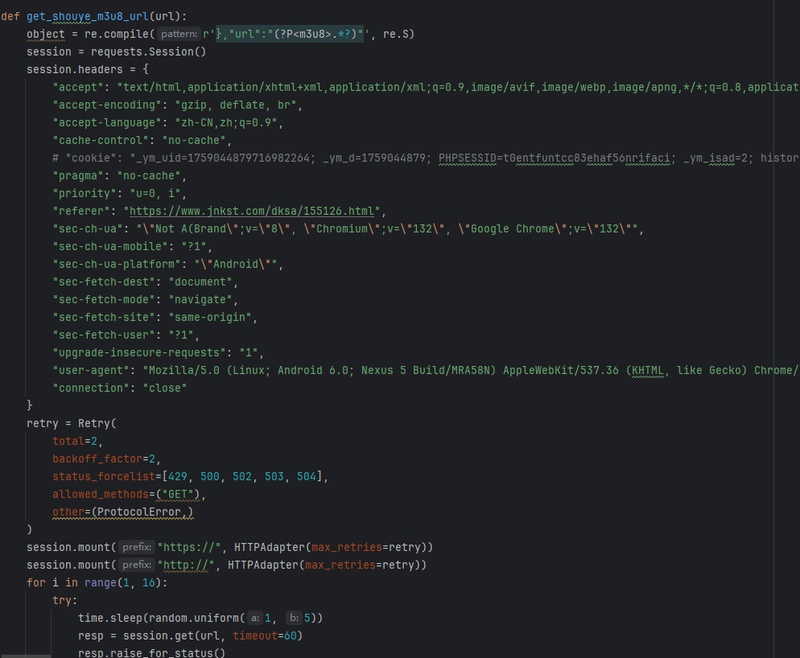
Task: Click the 'b:' hint in random.uniform
Action: point(296,618)
